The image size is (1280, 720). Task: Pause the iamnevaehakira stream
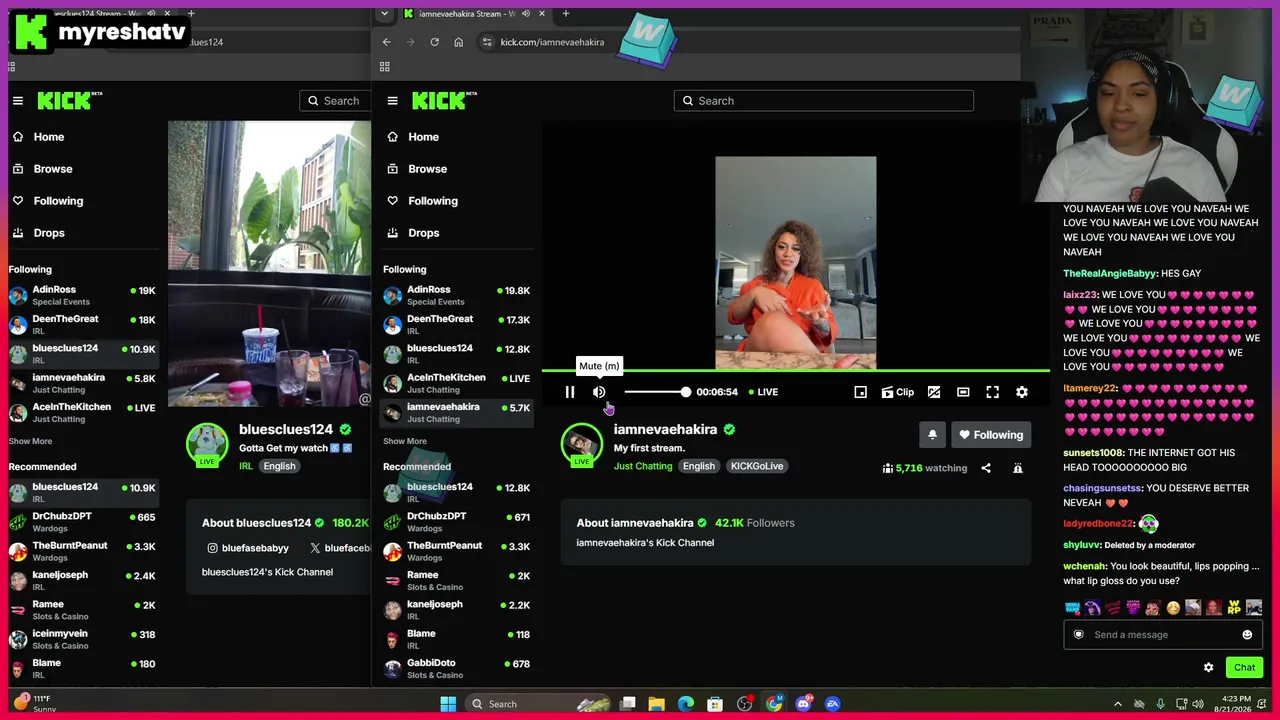point(570,392)
